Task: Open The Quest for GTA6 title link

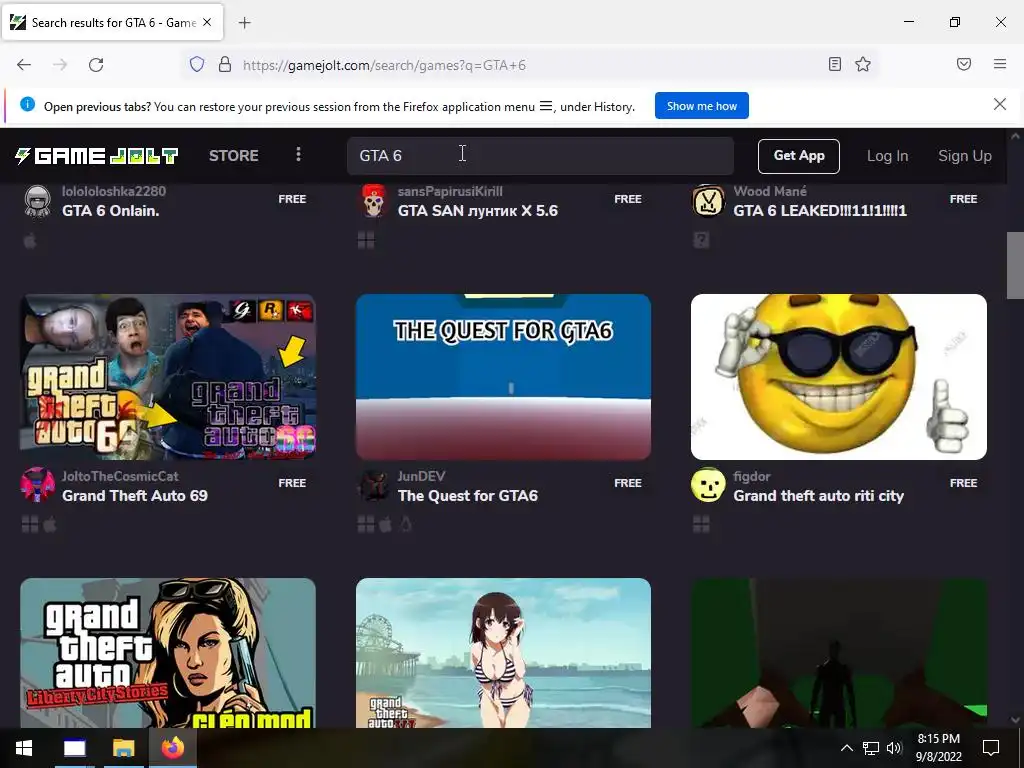Action: pos(468,496)
